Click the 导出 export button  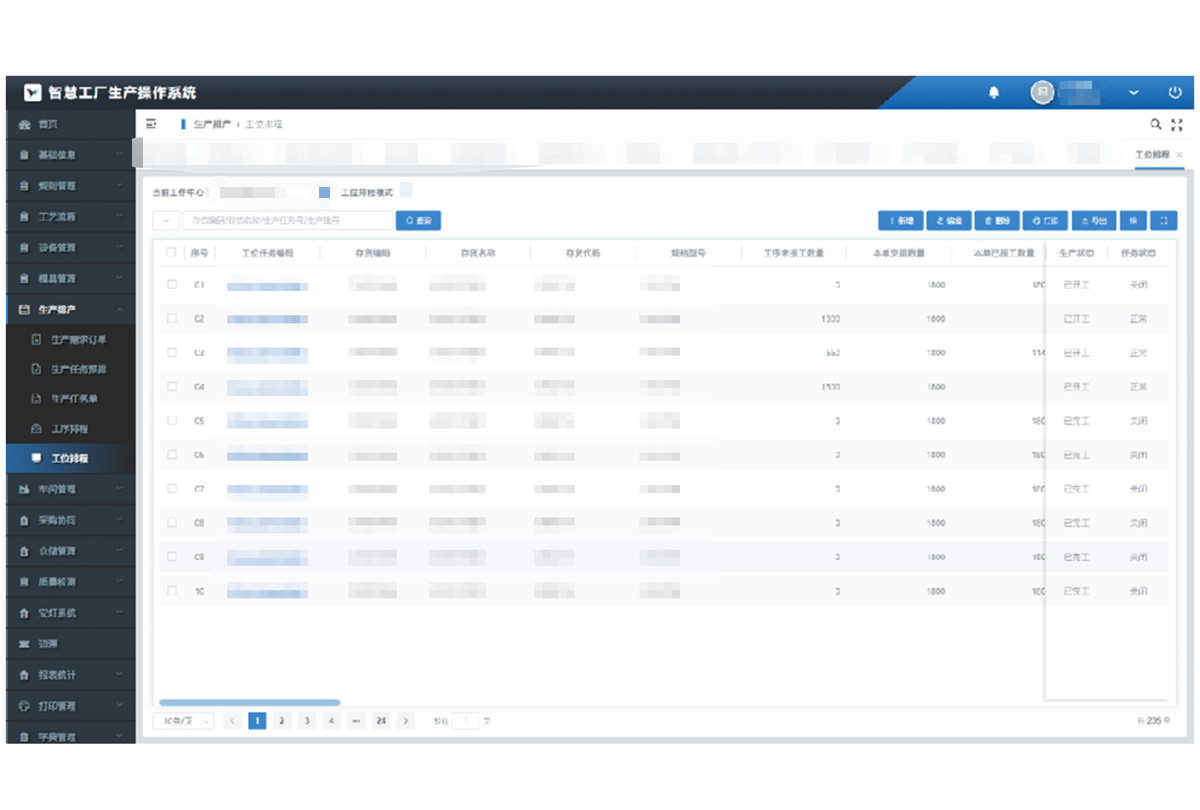click(x=1093, y=221)
